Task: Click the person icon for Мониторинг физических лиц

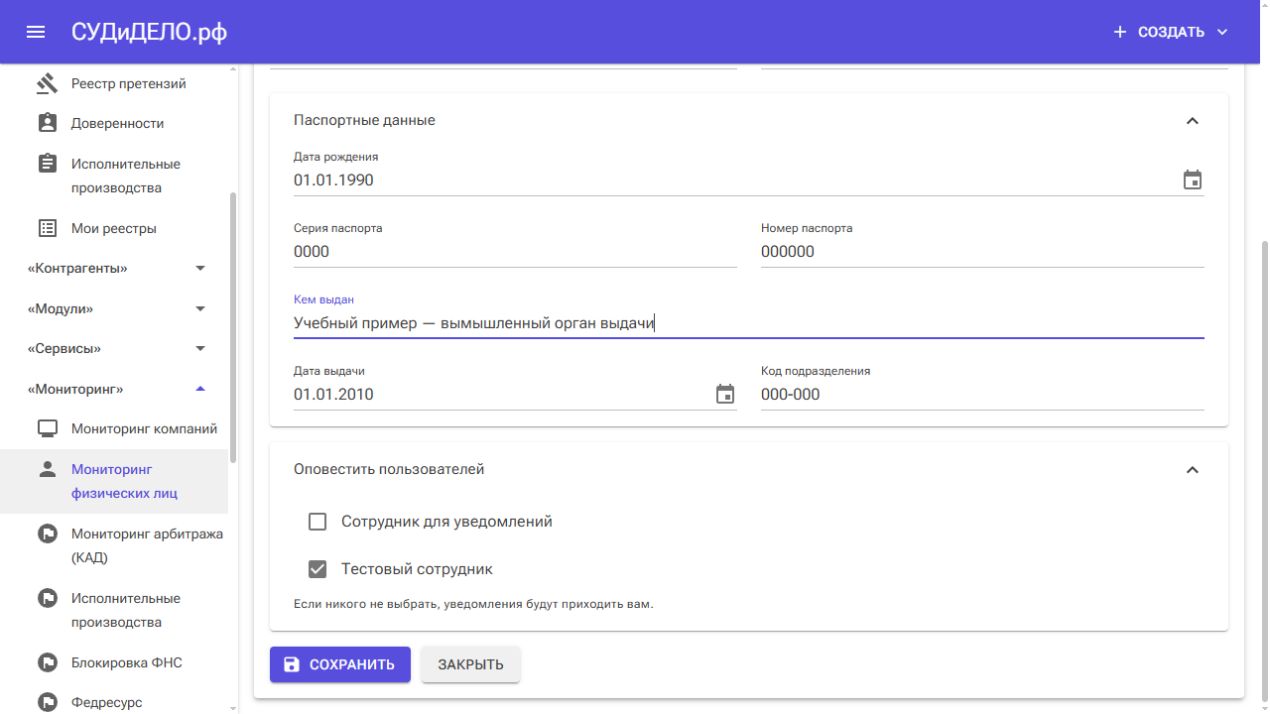Action: pyautogui.click(x=47, y=469)
